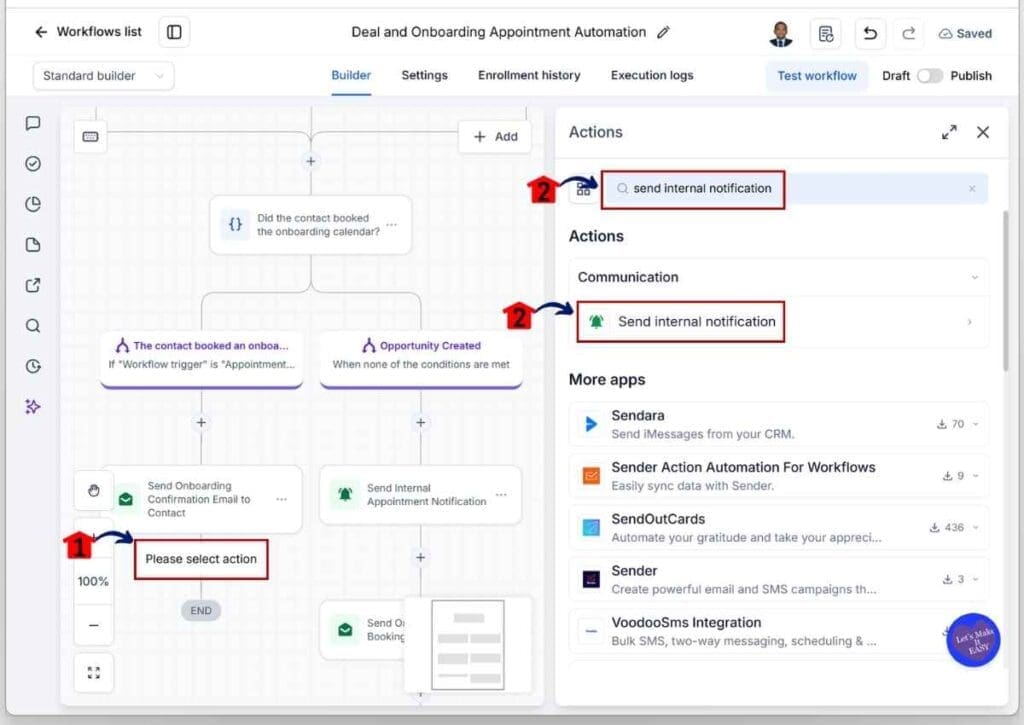
Task: Click the Saved cloud status
Action: click(x=965, y=33)
